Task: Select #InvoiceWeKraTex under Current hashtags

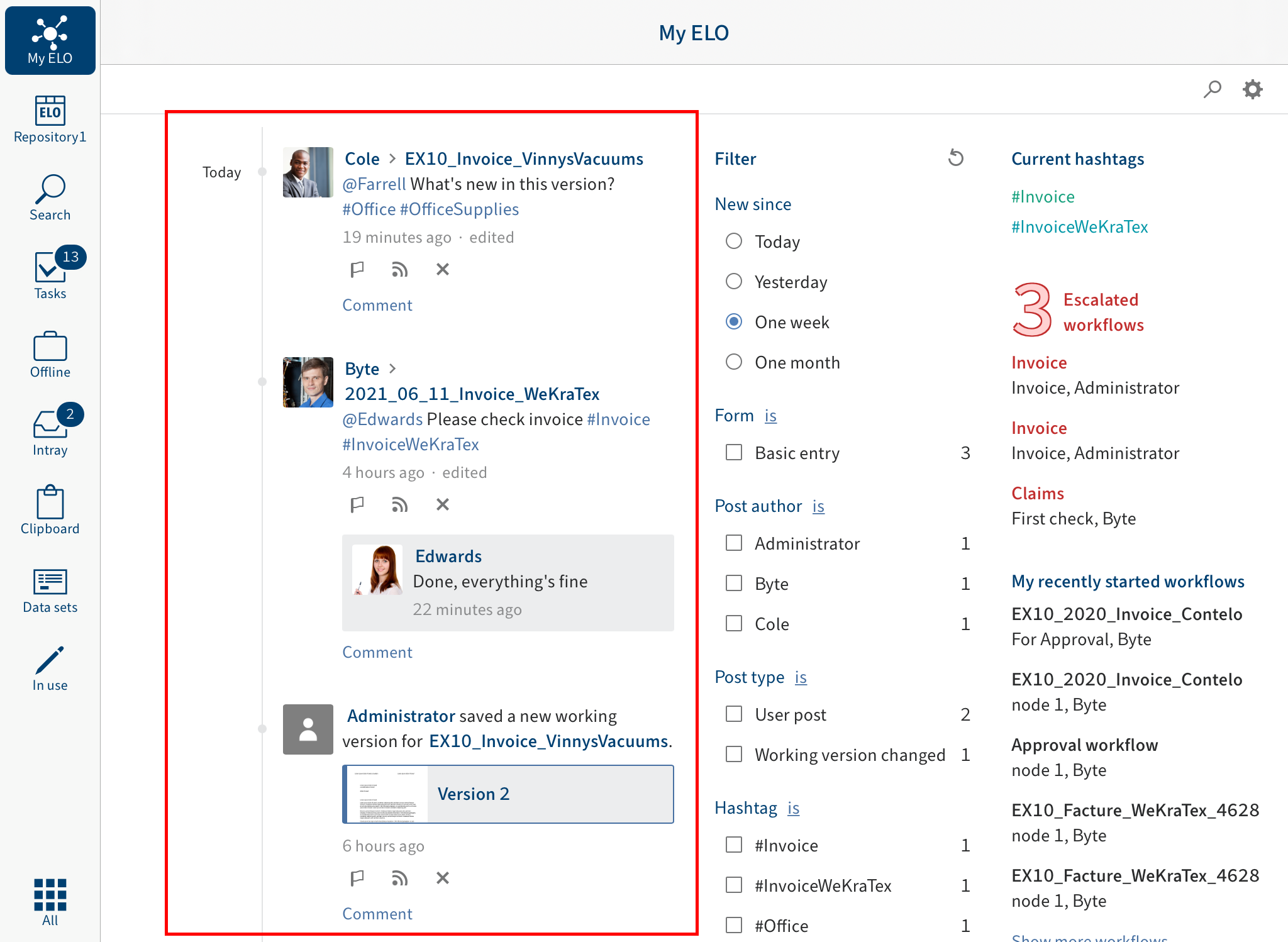Action: (x=1080, y=227)
